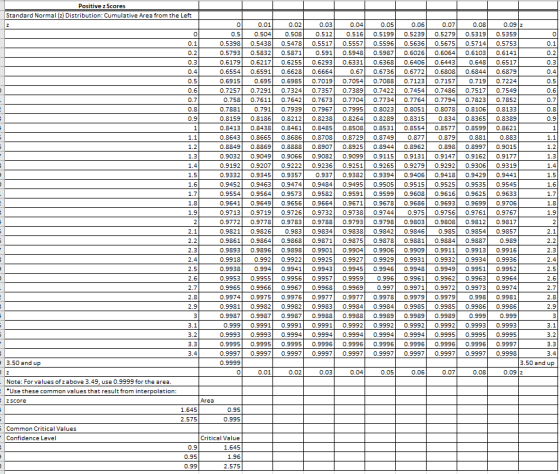The width and height of the screenshot is (560, 474).
Task: Select cell 0.6179 in the z 0.3 row
Action: coord(220,62)
